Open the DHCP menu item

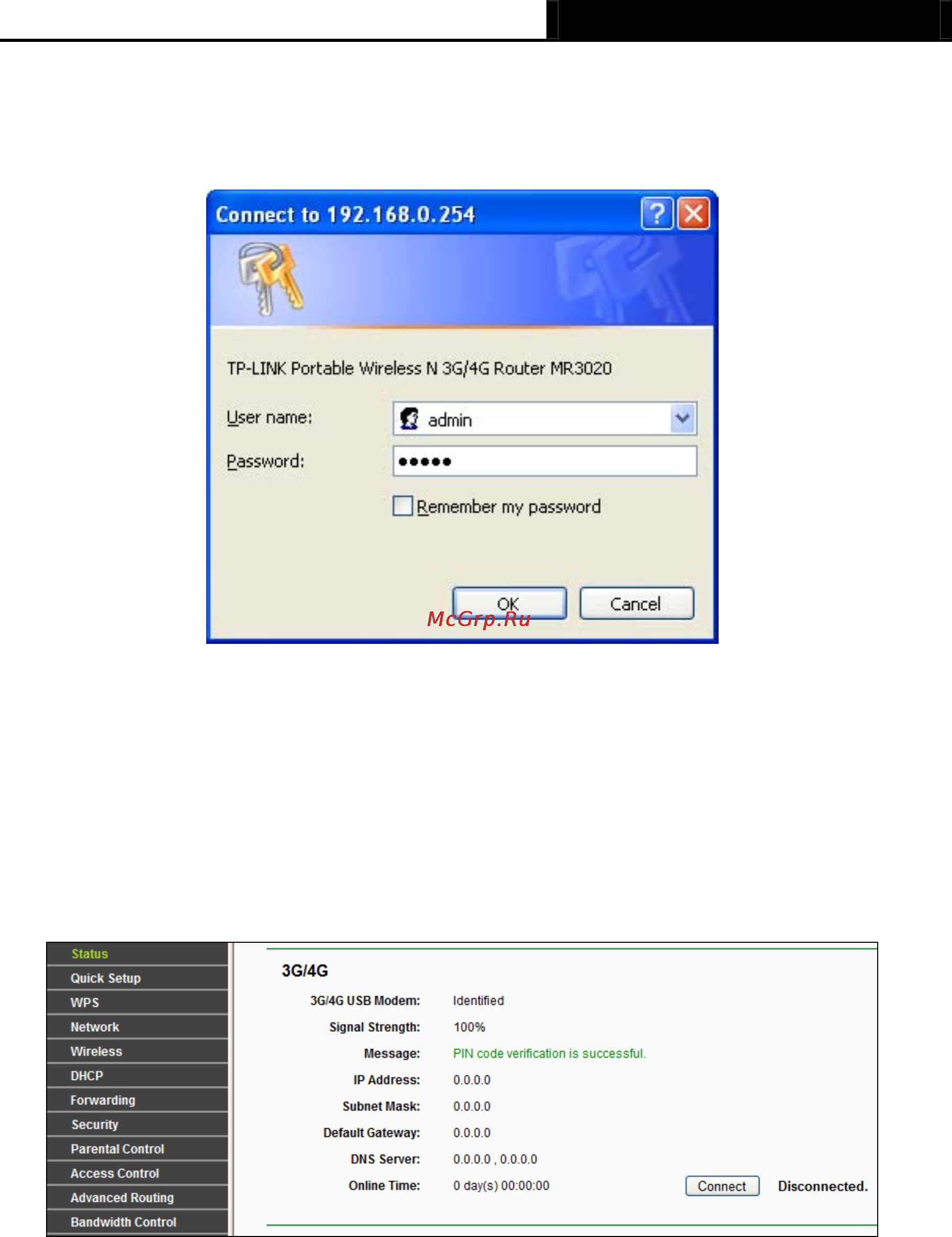coord(138,1076)
